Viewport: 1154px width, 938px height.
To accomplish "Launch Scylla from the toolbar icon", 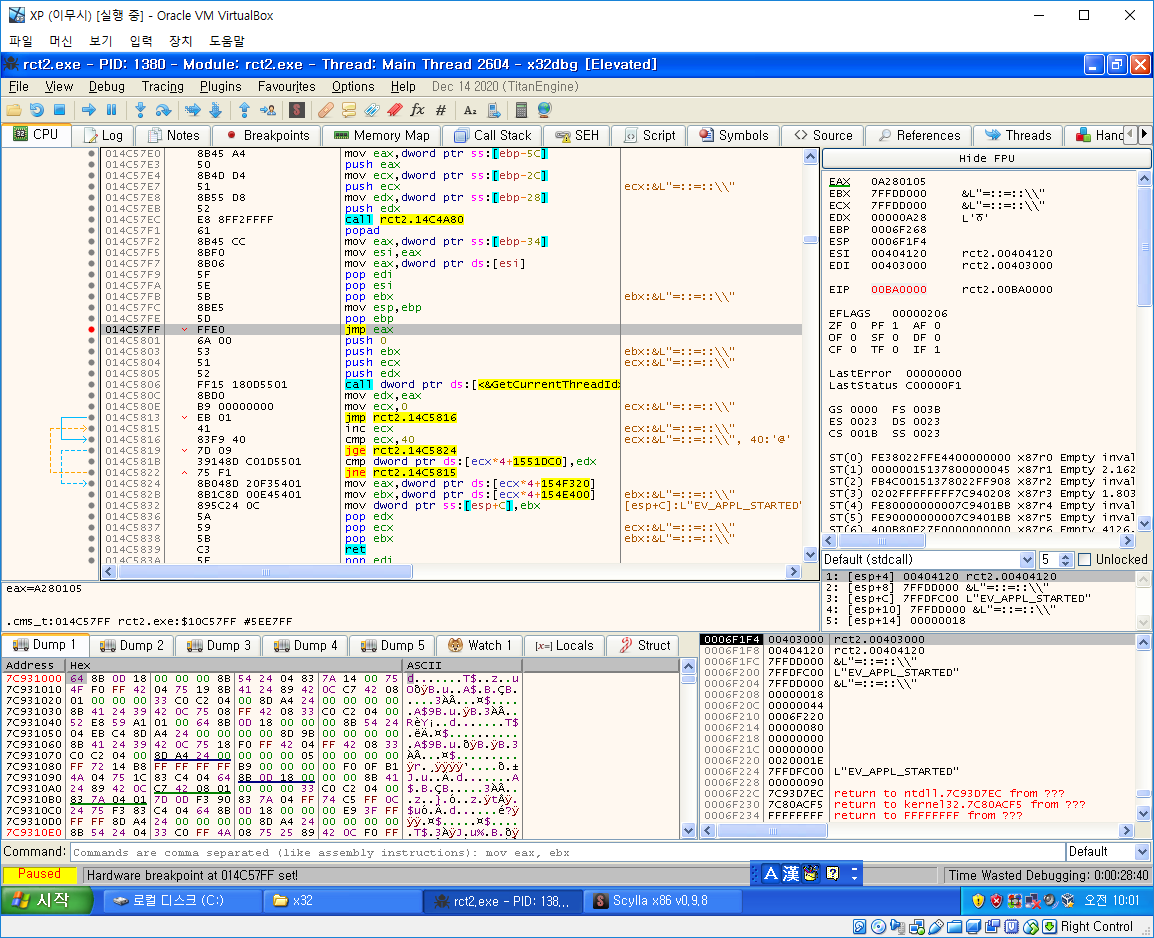I will (x=297, y=110).
